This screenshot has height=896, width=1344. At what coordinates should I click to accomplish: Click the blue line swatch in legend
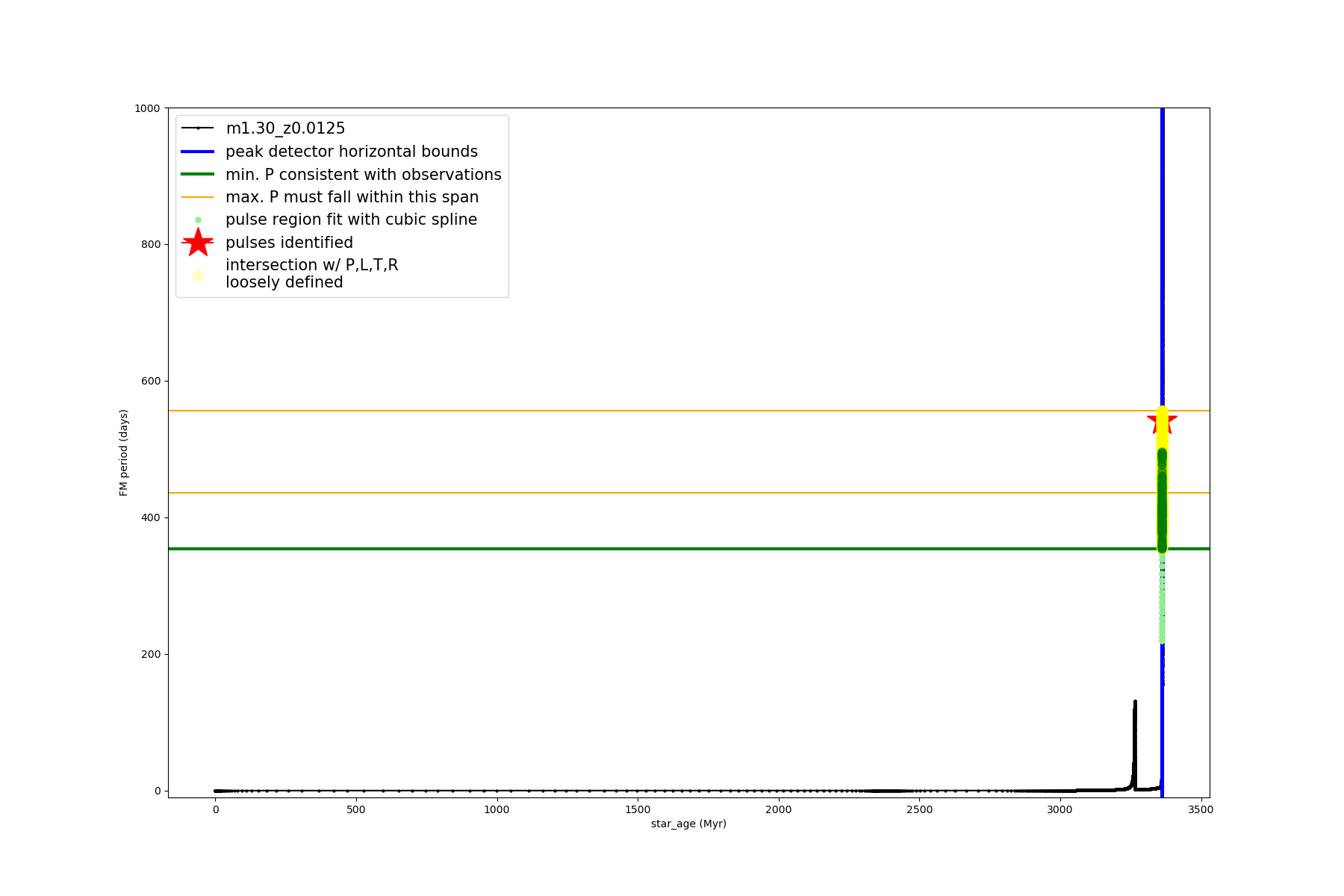tap(198, 152)
